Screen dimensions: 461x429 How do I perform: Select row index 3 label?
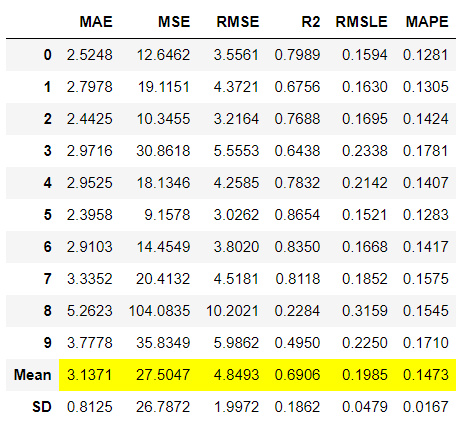48,151
